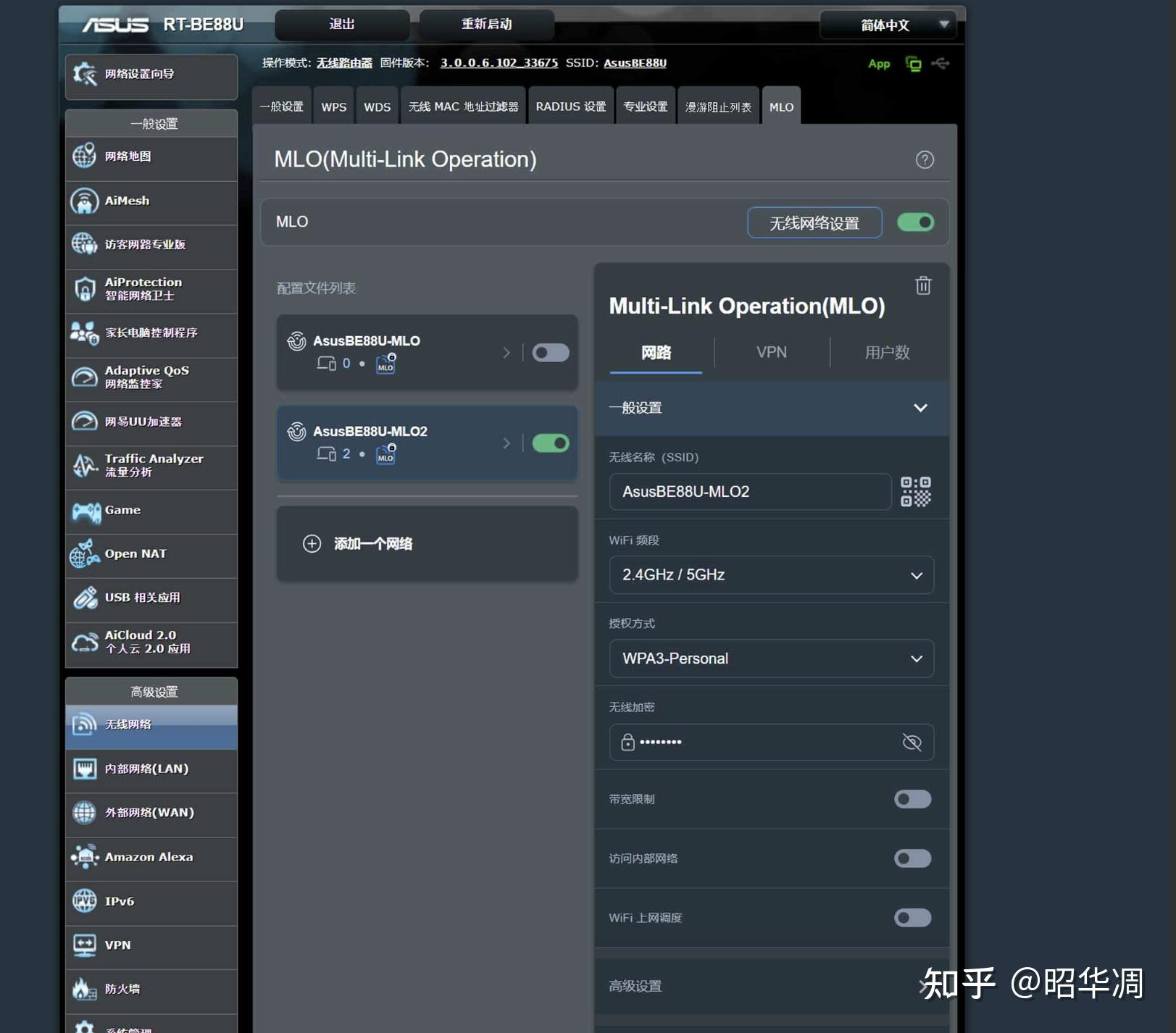The width and height of the screenshot is (1176, 1033).
Task: Click the help (?) icon on the MLO page
Action: click(x=924, y=159)
